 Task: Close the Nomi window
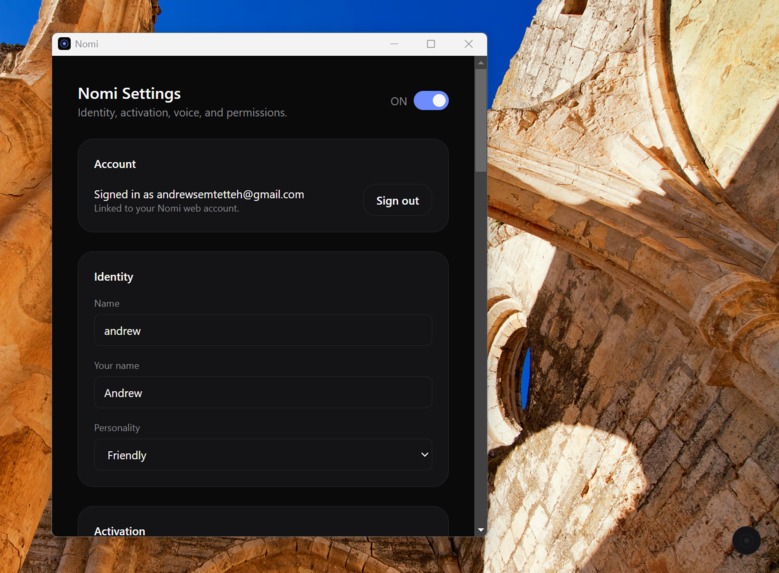(468, 44)
